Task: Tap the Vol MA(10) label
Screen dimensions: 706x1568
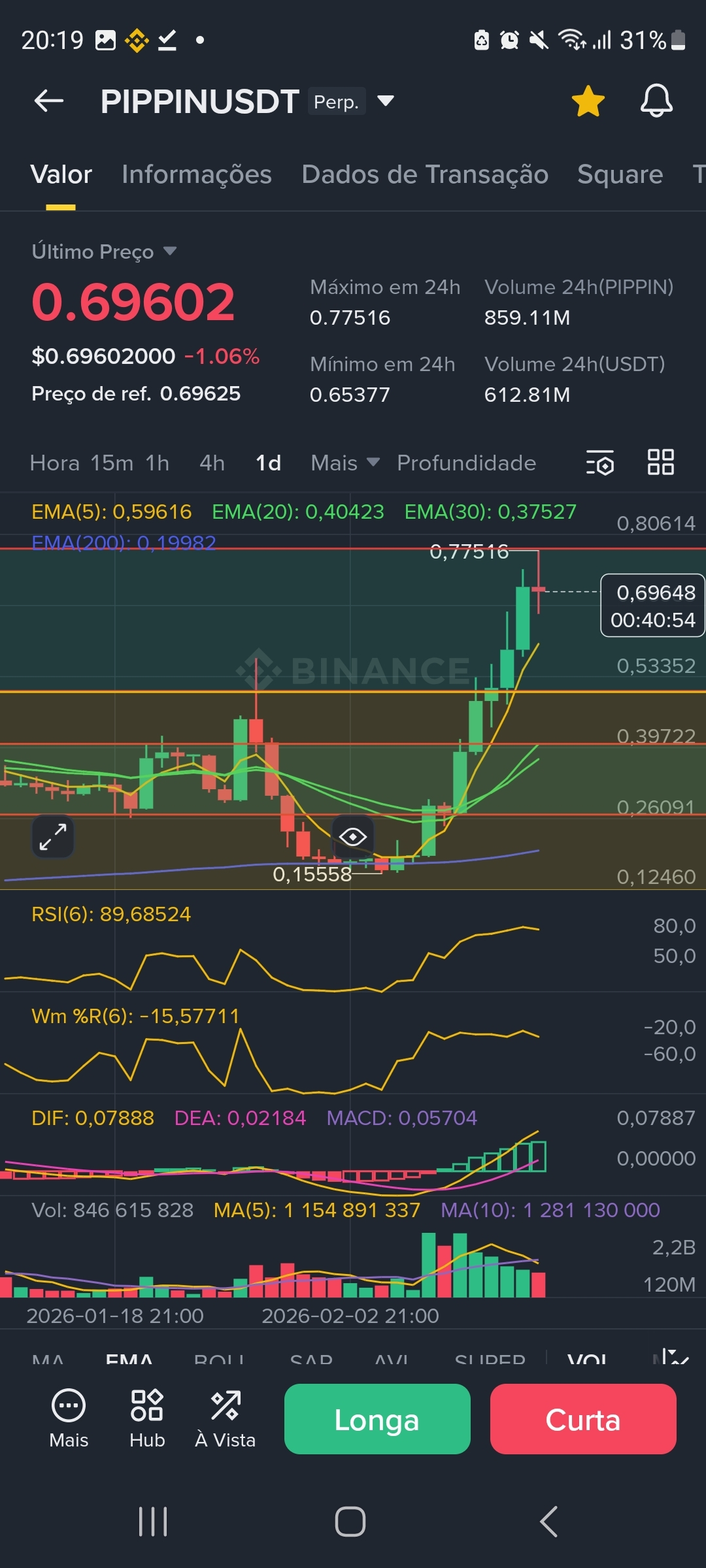Action: (x=550, y=1210)
